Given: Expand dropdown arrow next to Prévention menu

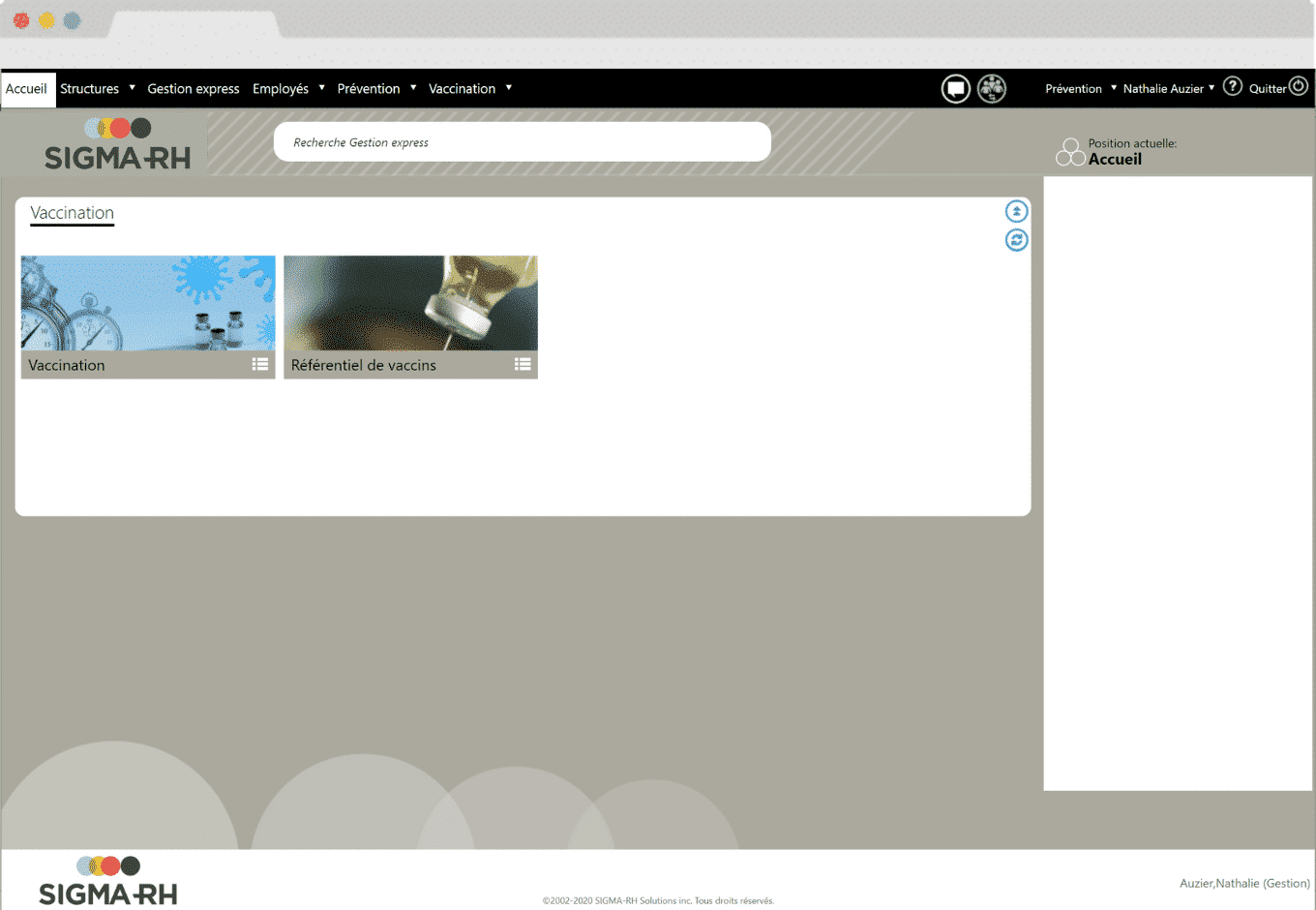Looking at the screenshot, I should tap(413, 88).
